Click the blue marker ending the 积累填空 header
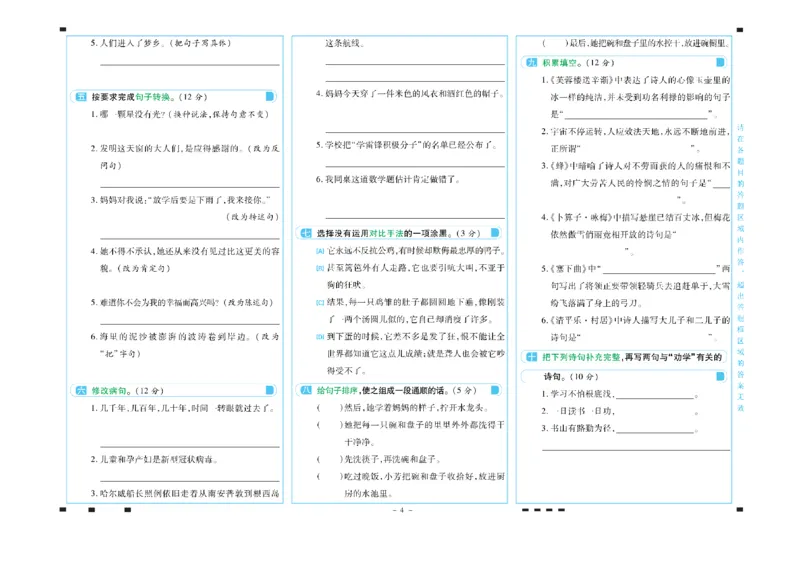 [x=720, y=62]
